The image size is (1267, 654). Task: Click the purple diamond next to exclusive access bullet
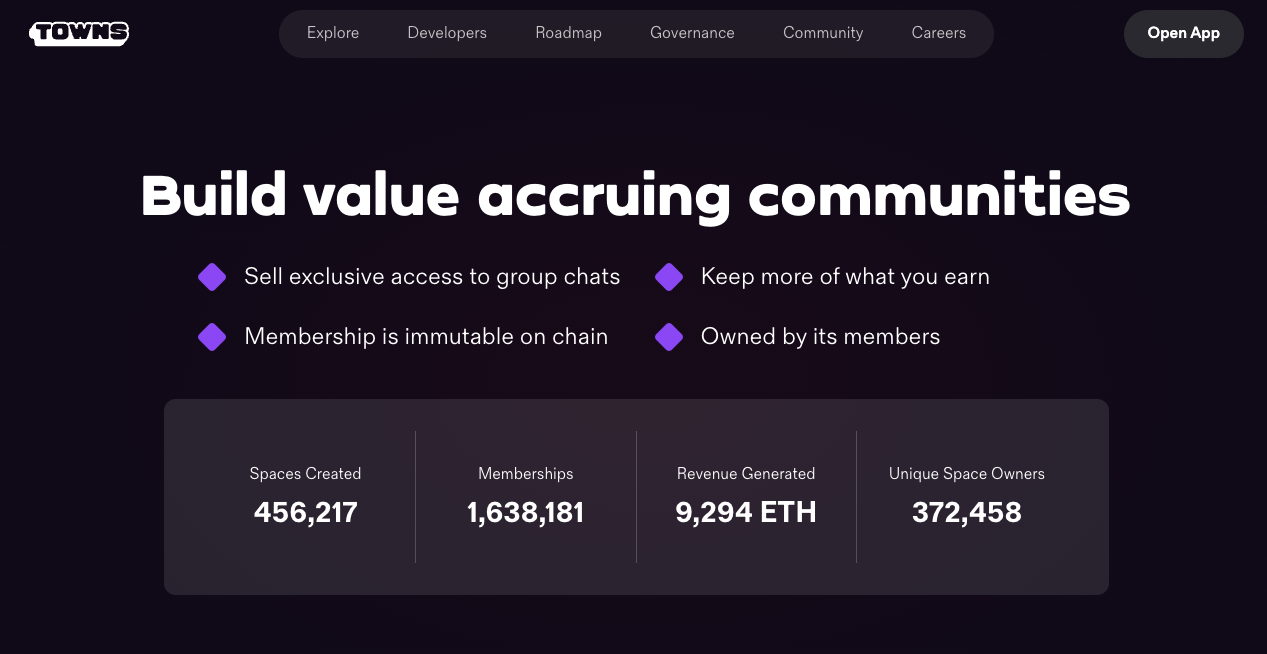click(212, 276)
